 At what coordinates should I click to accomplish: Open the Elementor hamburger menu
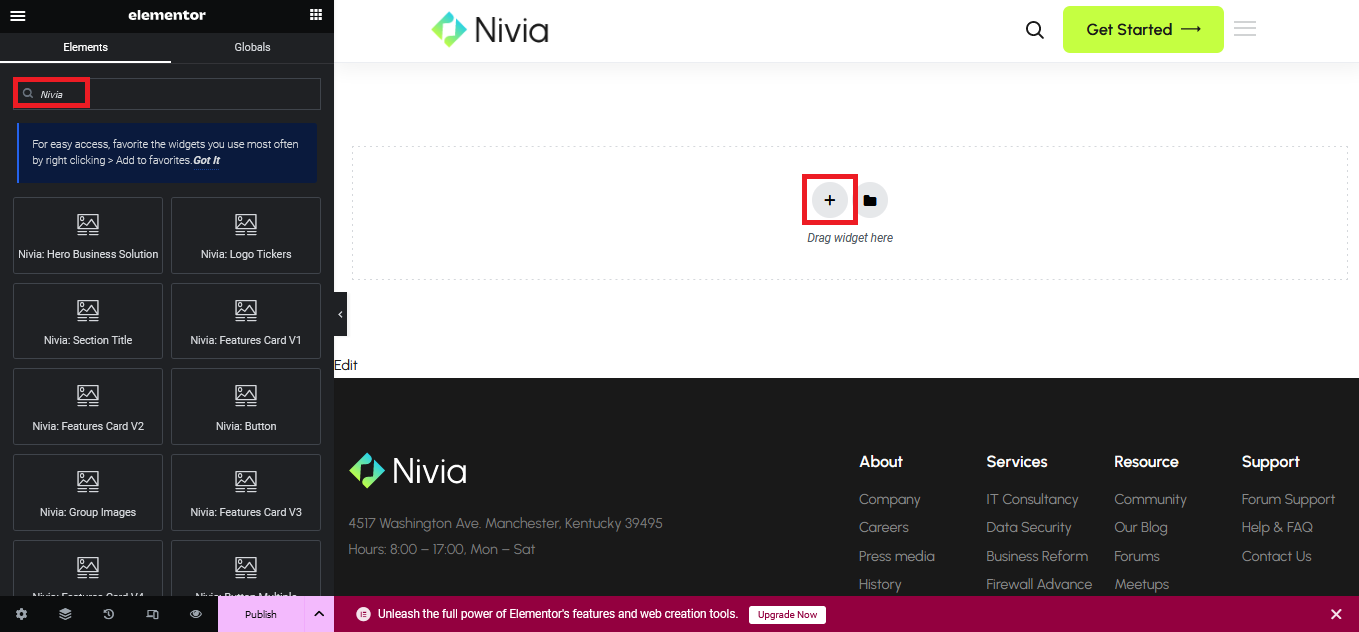click(x=17, y=15)
